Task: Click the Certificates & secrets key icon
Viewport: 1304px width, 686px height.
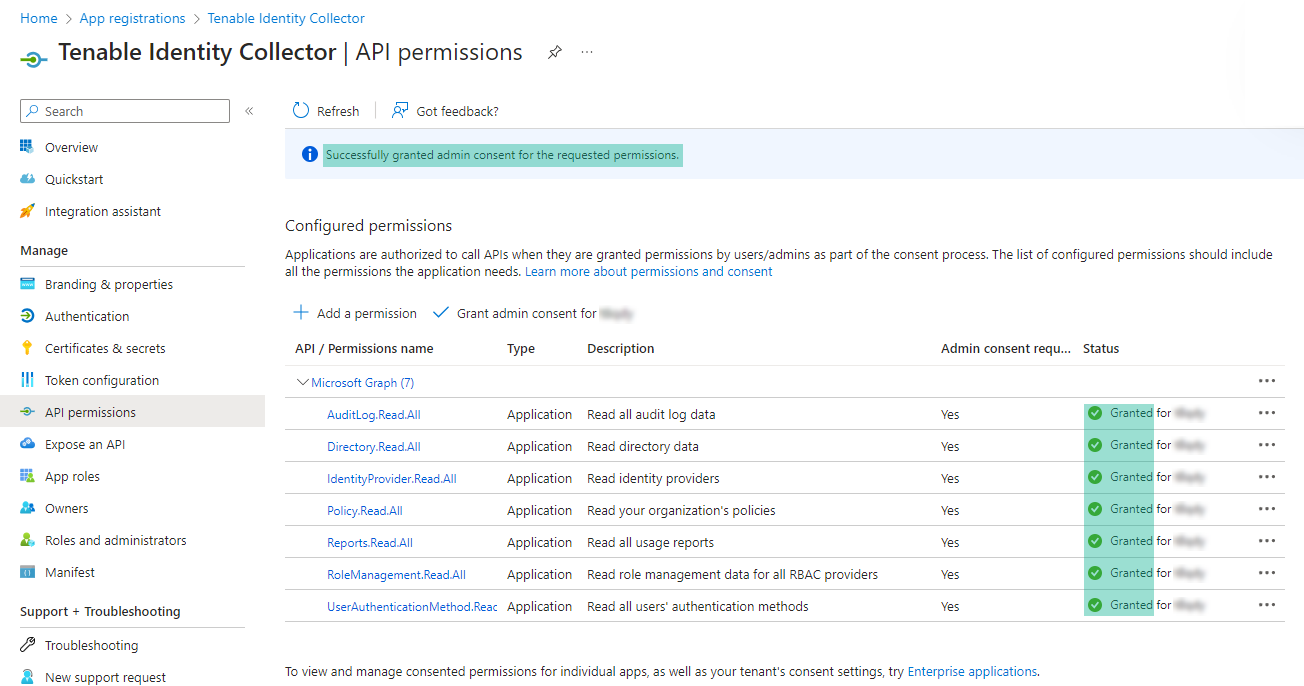Action: click(27, 348)
